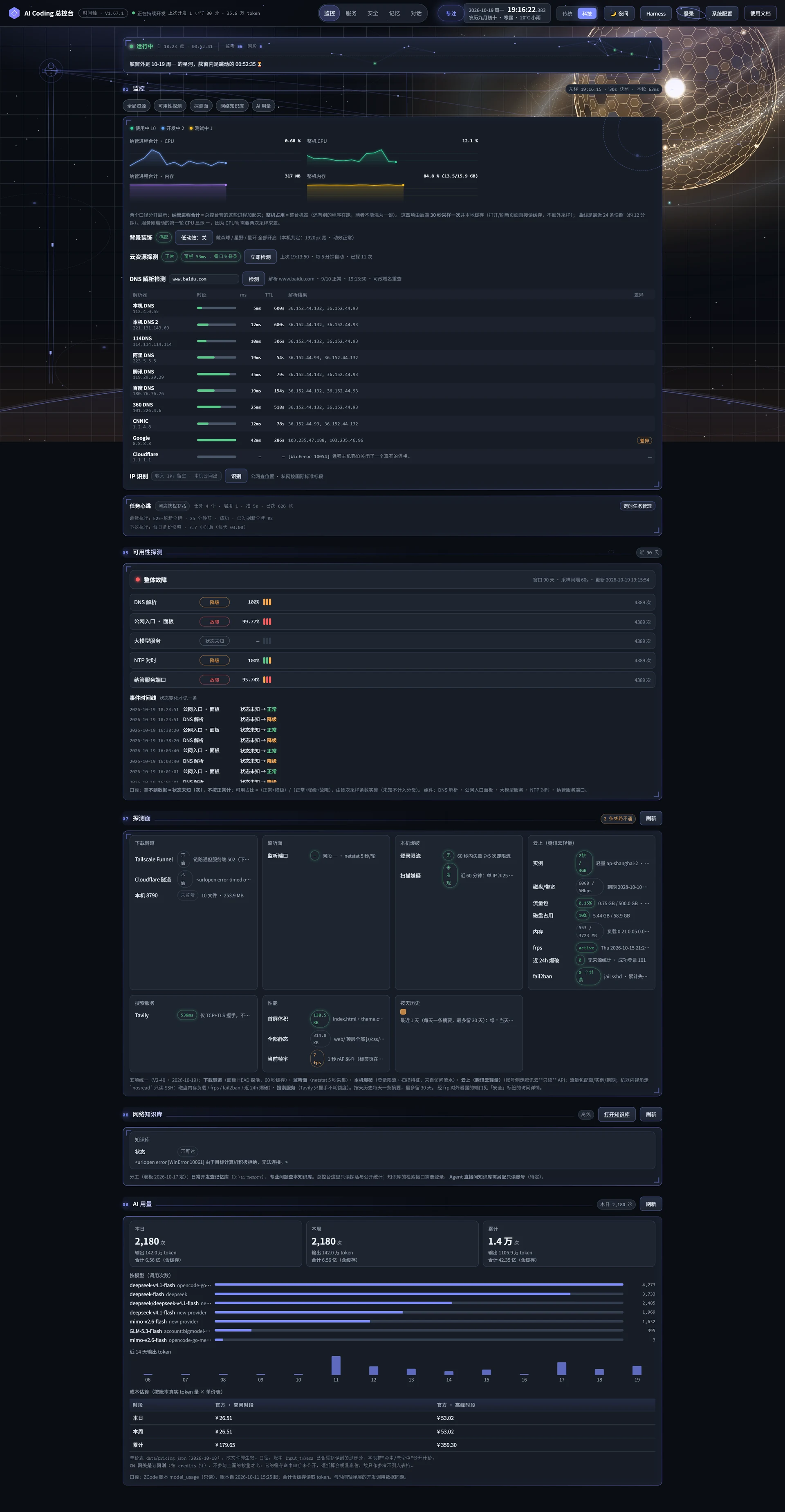Open 系统配置 settings

pos(722,13)
